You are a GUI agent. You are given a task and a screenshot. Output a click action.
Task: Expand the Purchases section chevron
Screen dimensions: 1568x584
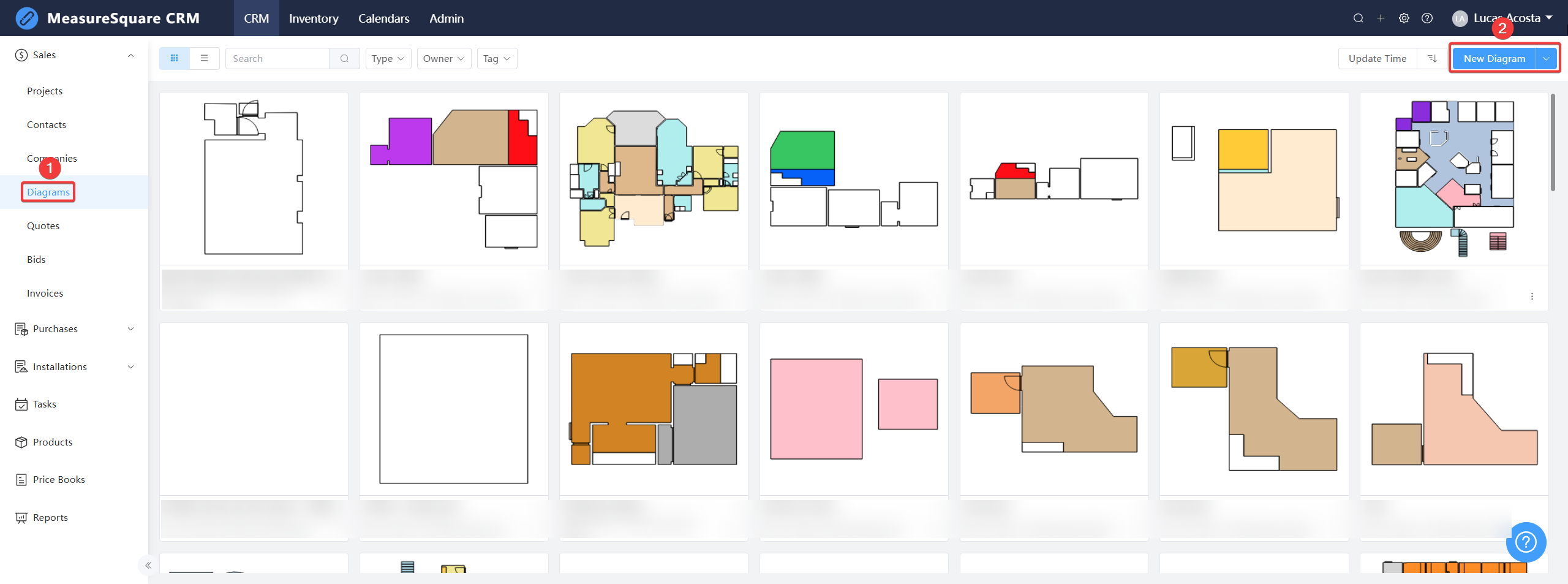coord(130,329)
